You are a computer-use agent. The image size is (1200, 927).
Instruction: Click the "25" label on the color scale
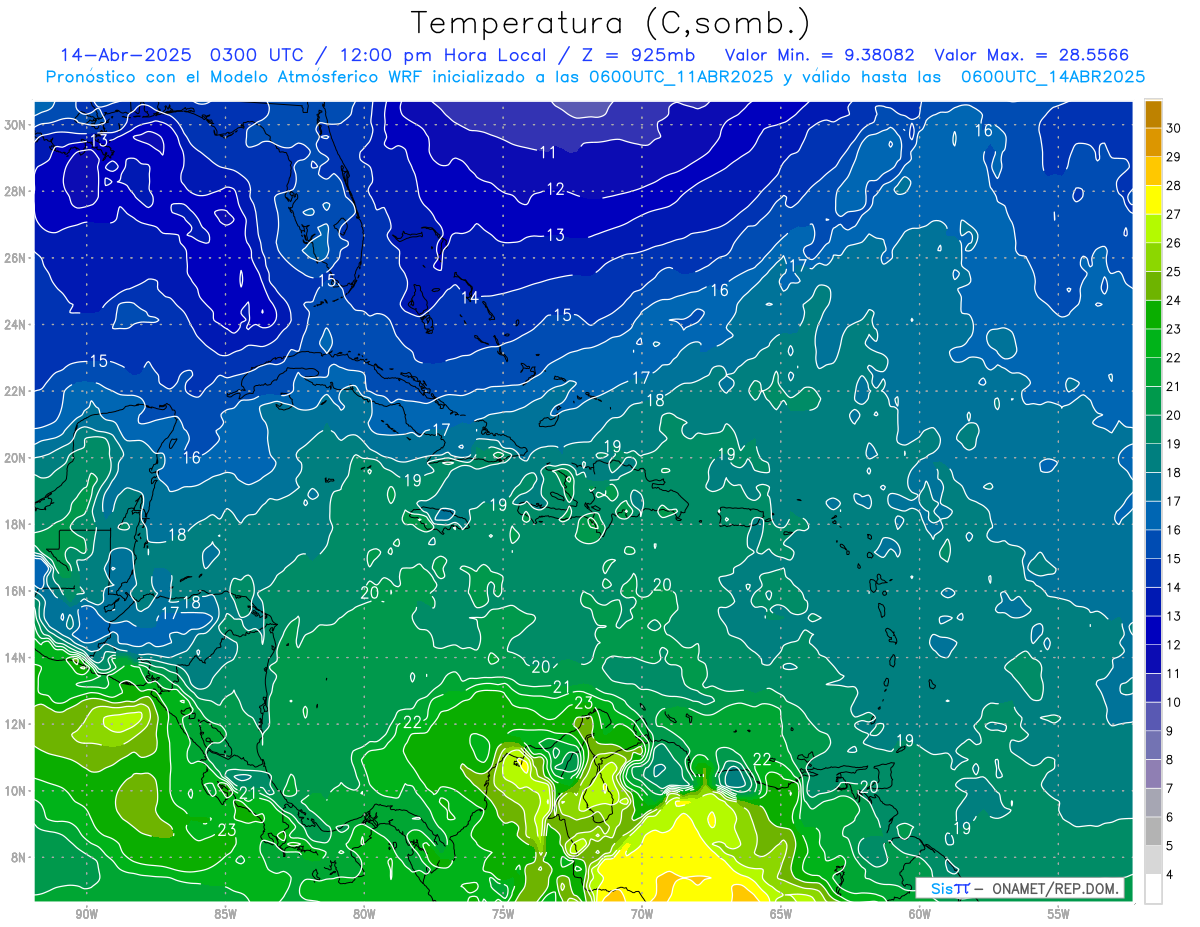point(1175,271)
